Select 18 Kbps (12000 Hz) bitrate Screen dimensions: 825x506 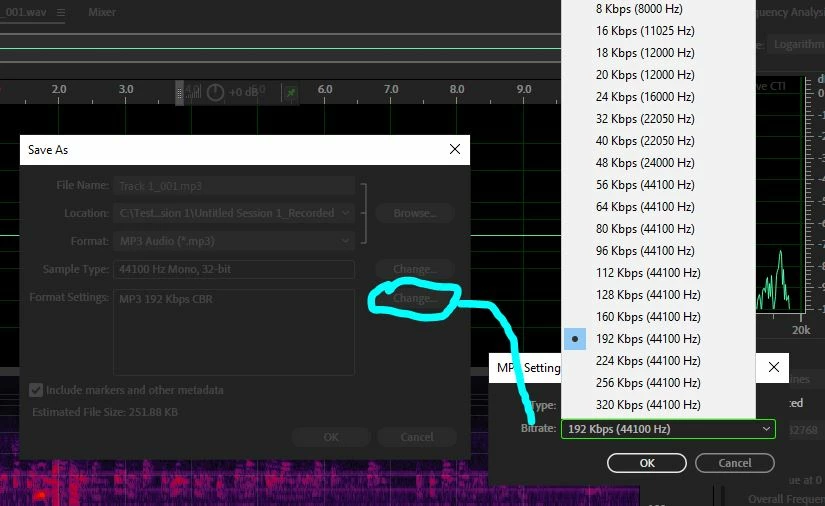click(659, 53)
